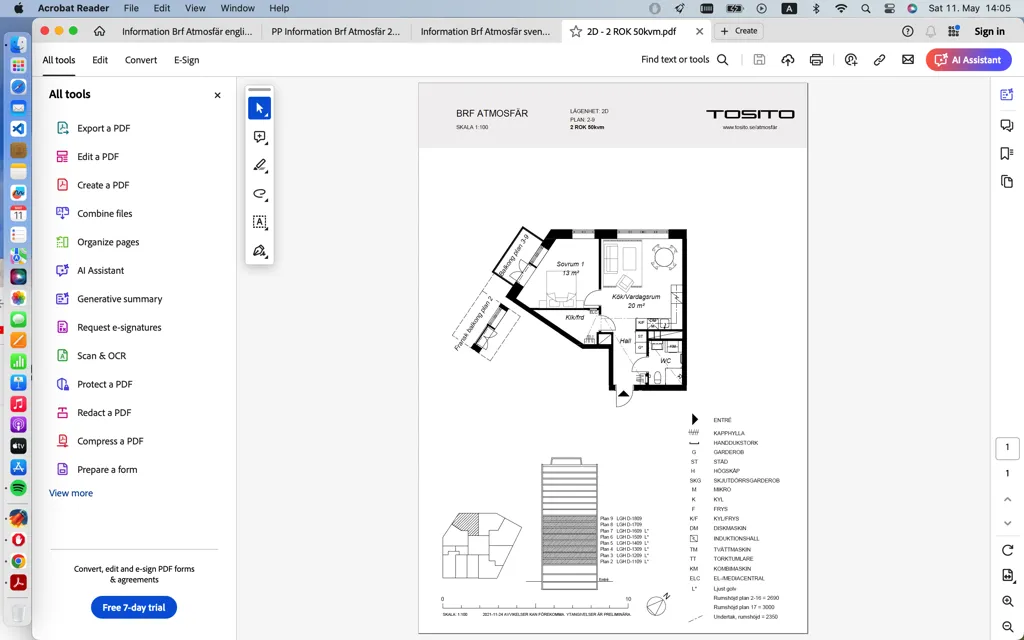The width and height of the screenshot is (1024, 640).
Task: Expand View more tools list
Action: click(71, 493)
